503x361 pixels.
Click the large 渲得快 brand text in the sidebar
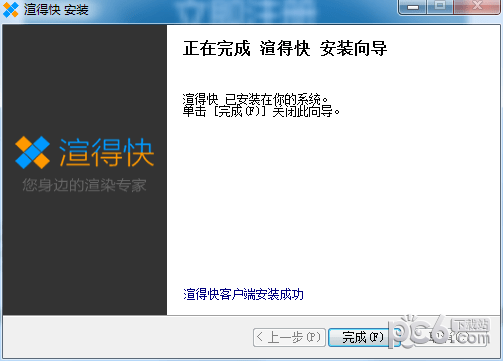pyautogui.click(x=107, y=152)
